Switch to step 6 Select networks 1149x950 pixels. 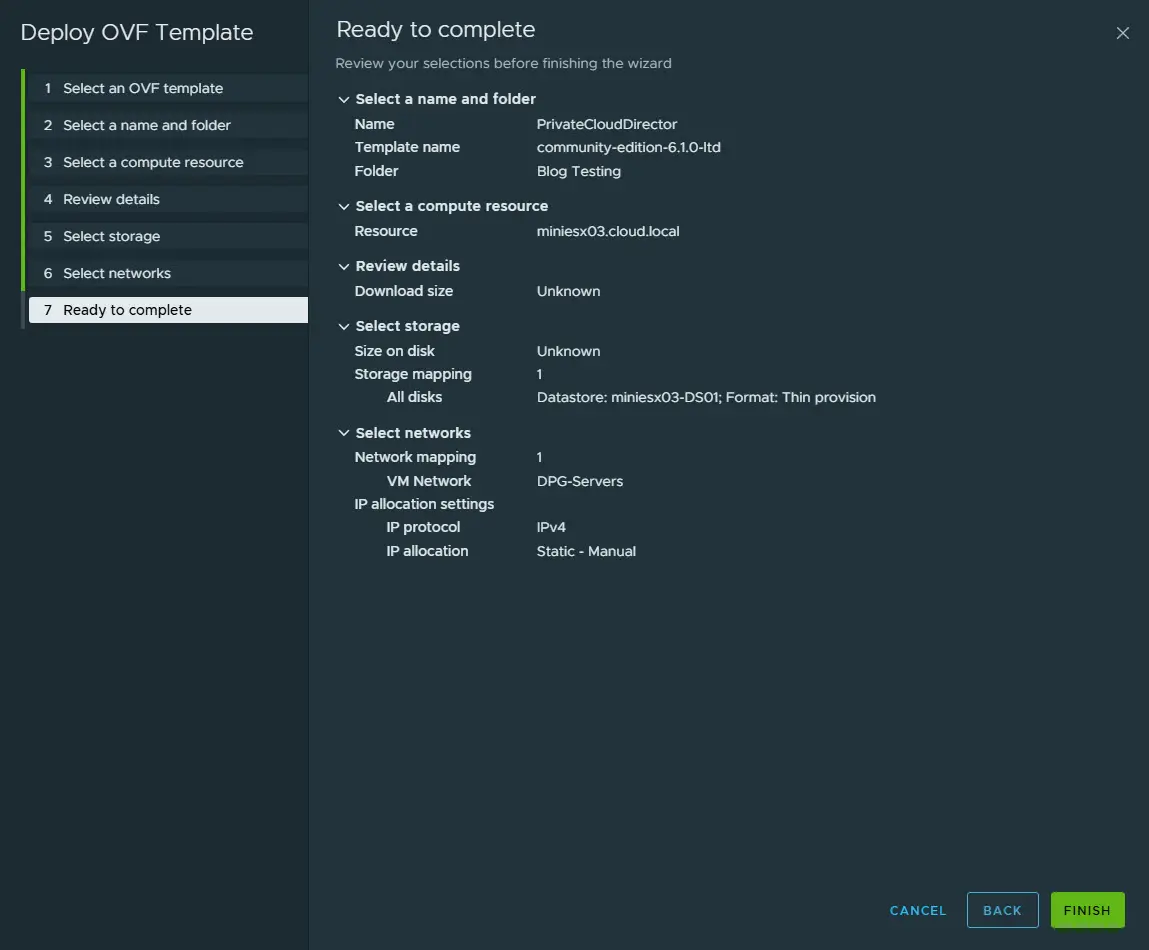click(x=117, y=273)
